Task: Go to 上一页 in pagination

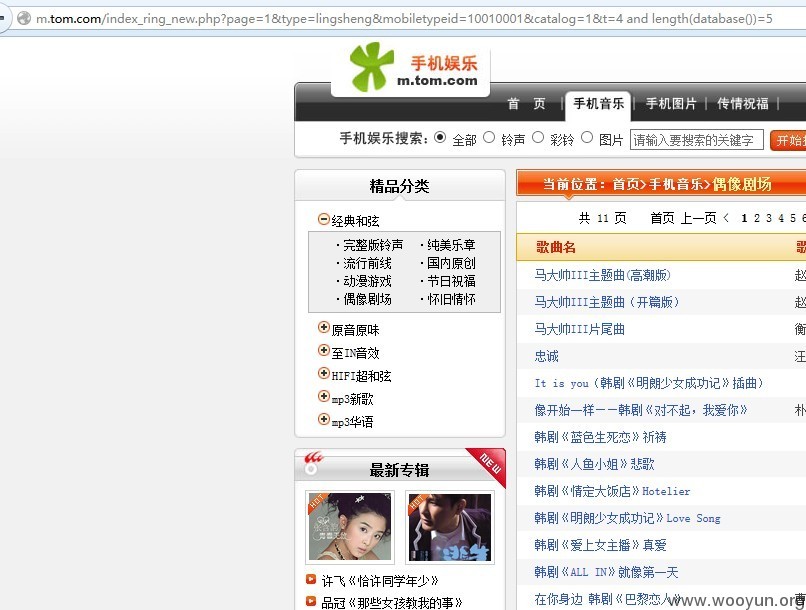Action: (x=699, y=218)
